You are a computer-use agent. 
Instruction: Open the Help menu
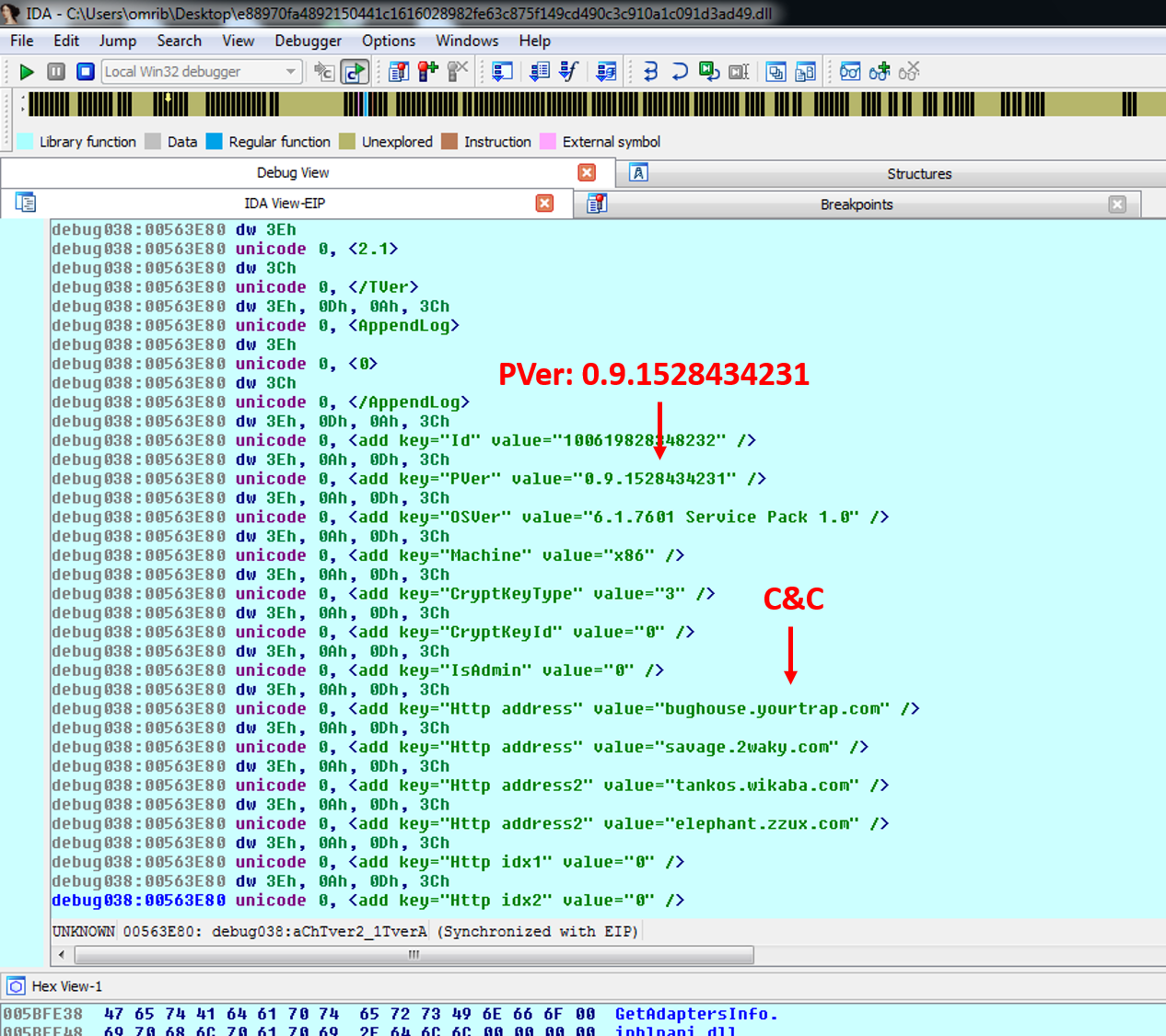[x=535, y=41]
